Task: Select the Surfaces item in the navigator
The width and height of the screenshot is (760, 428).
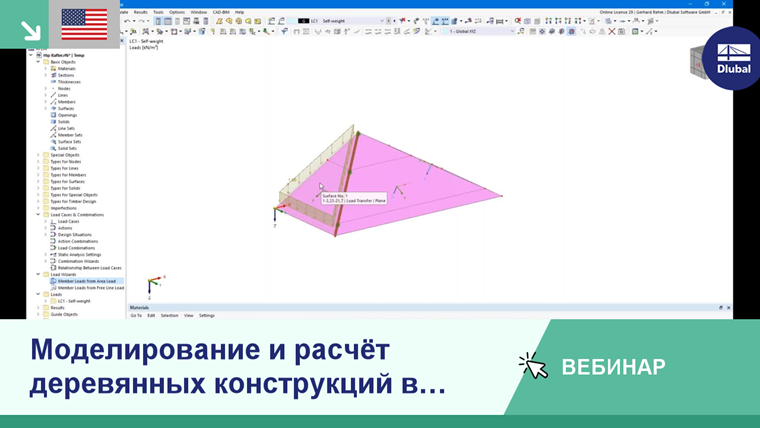Action: pyautogui.click(x=66, y=109)
